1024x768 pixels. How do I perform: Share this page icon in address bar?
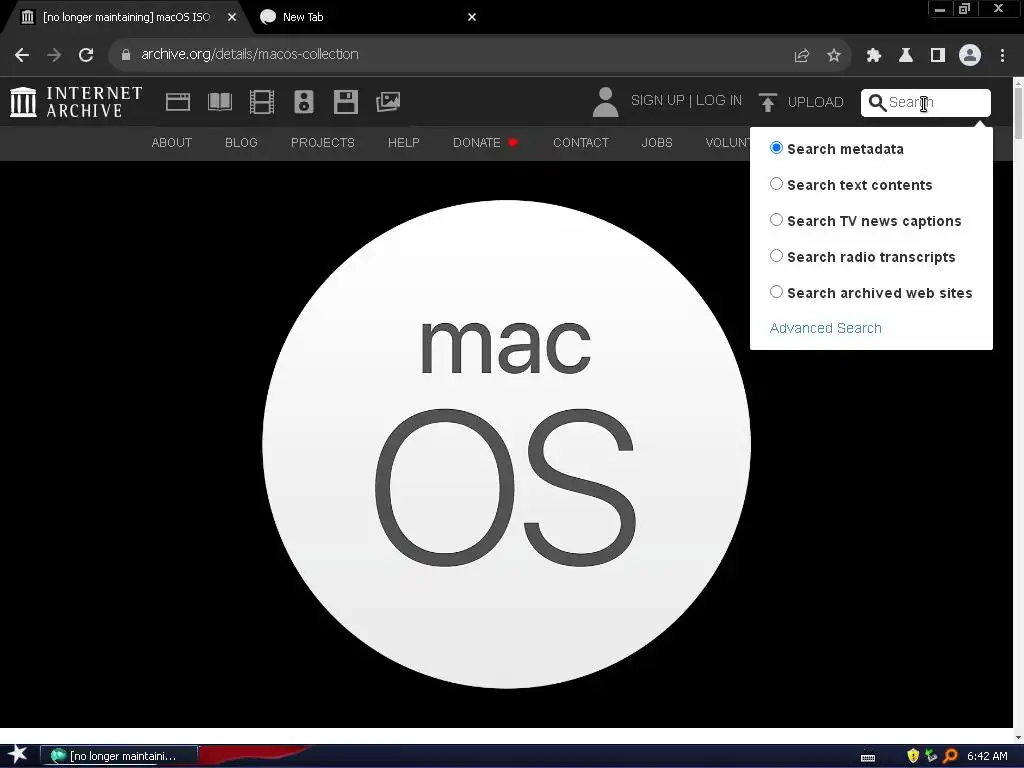pyautogui.click(x=802, y=56)
